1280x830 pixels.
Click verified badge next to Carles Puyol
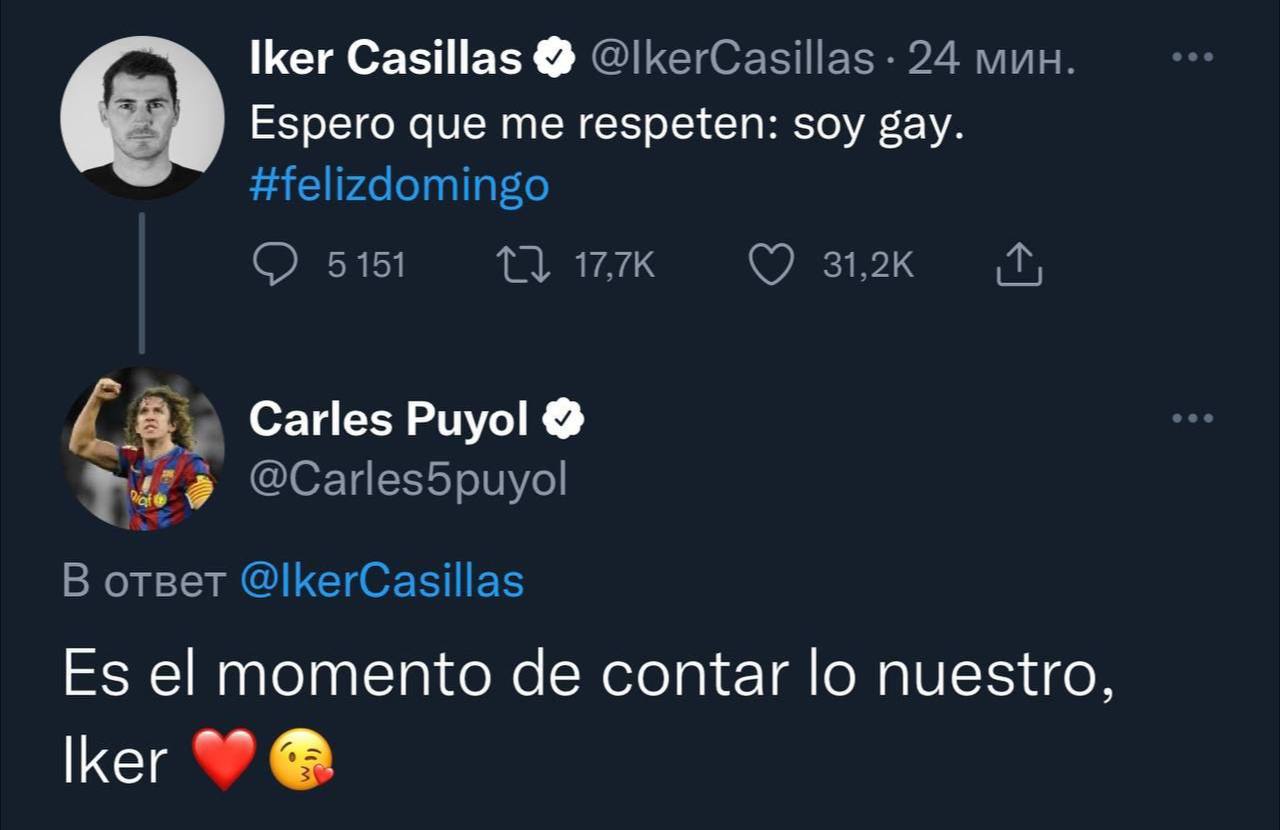click(x=564, y=420)
